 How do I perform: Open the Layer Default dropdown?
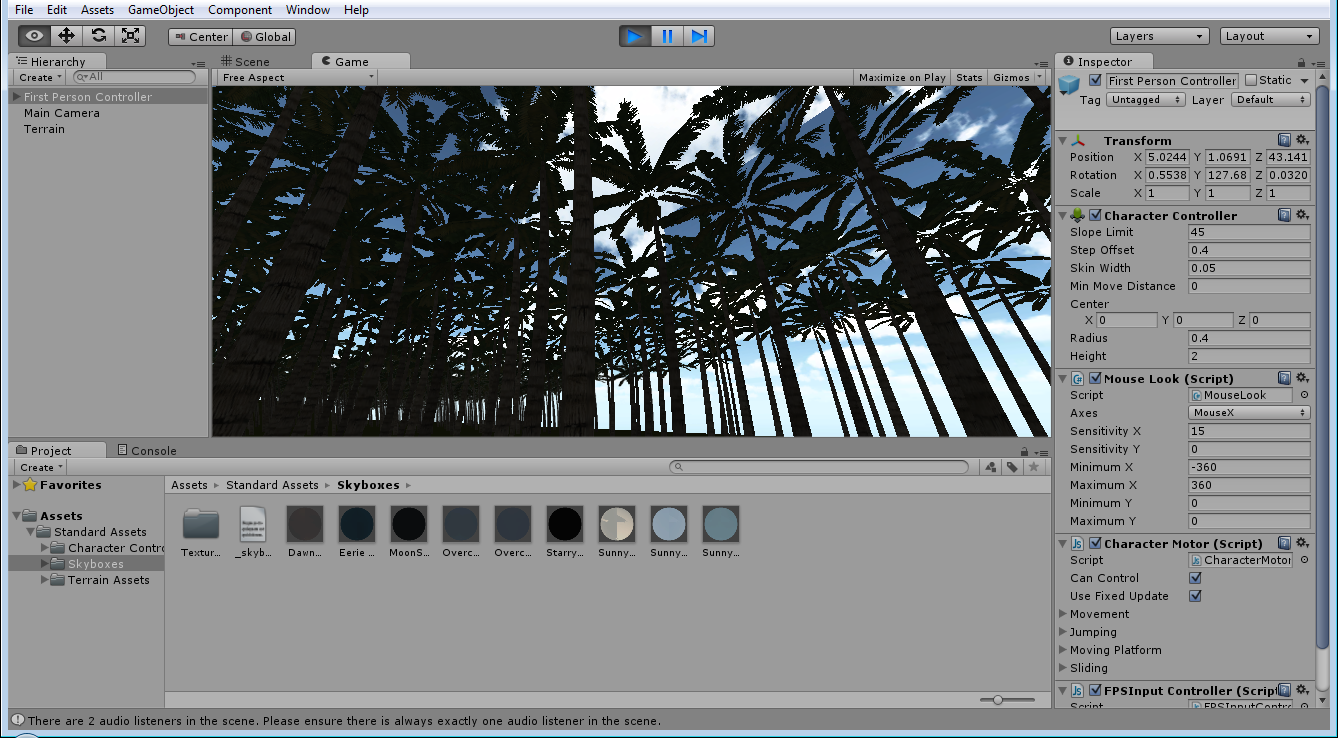point(1270,99)
